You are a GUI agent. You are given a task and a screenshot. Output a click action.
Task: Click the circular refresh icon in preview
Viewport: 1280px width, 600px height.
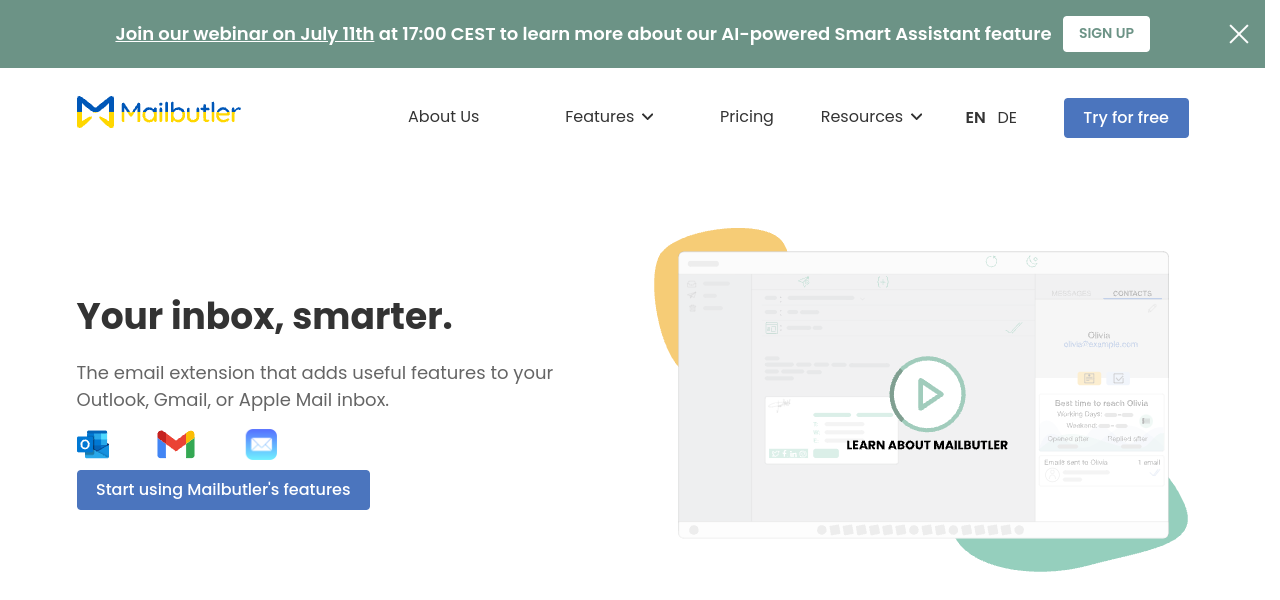[991, 262]
